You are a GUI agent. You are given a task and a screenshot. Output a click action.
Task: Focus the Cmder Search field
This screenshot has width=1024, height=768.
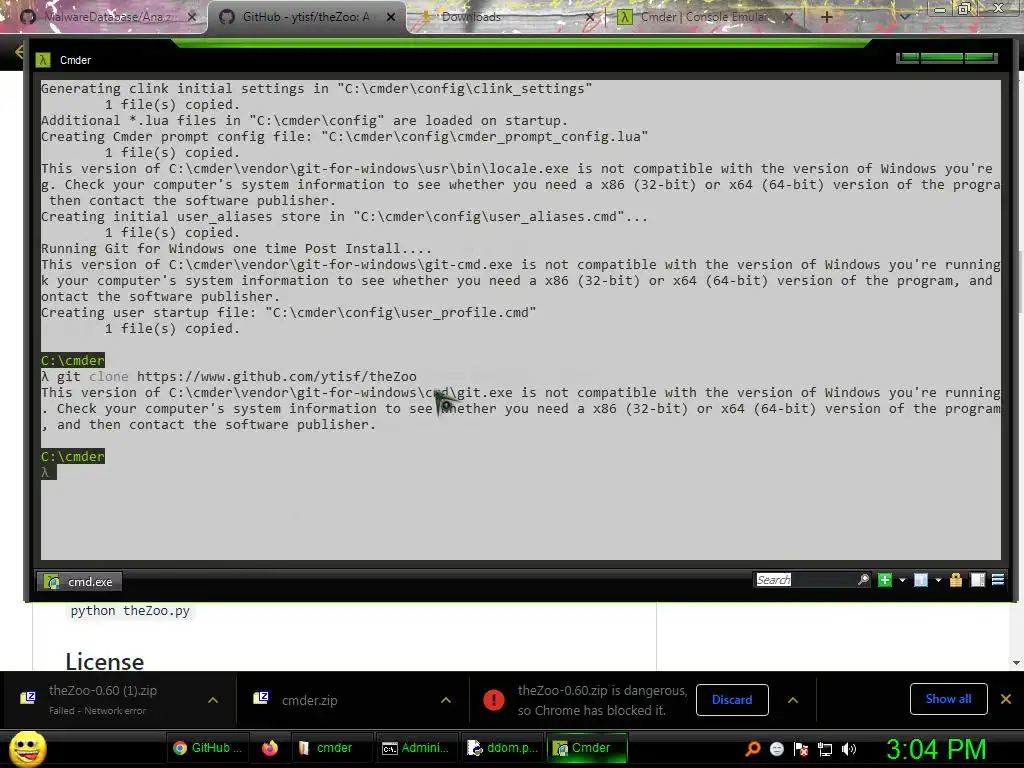point(806,580)
